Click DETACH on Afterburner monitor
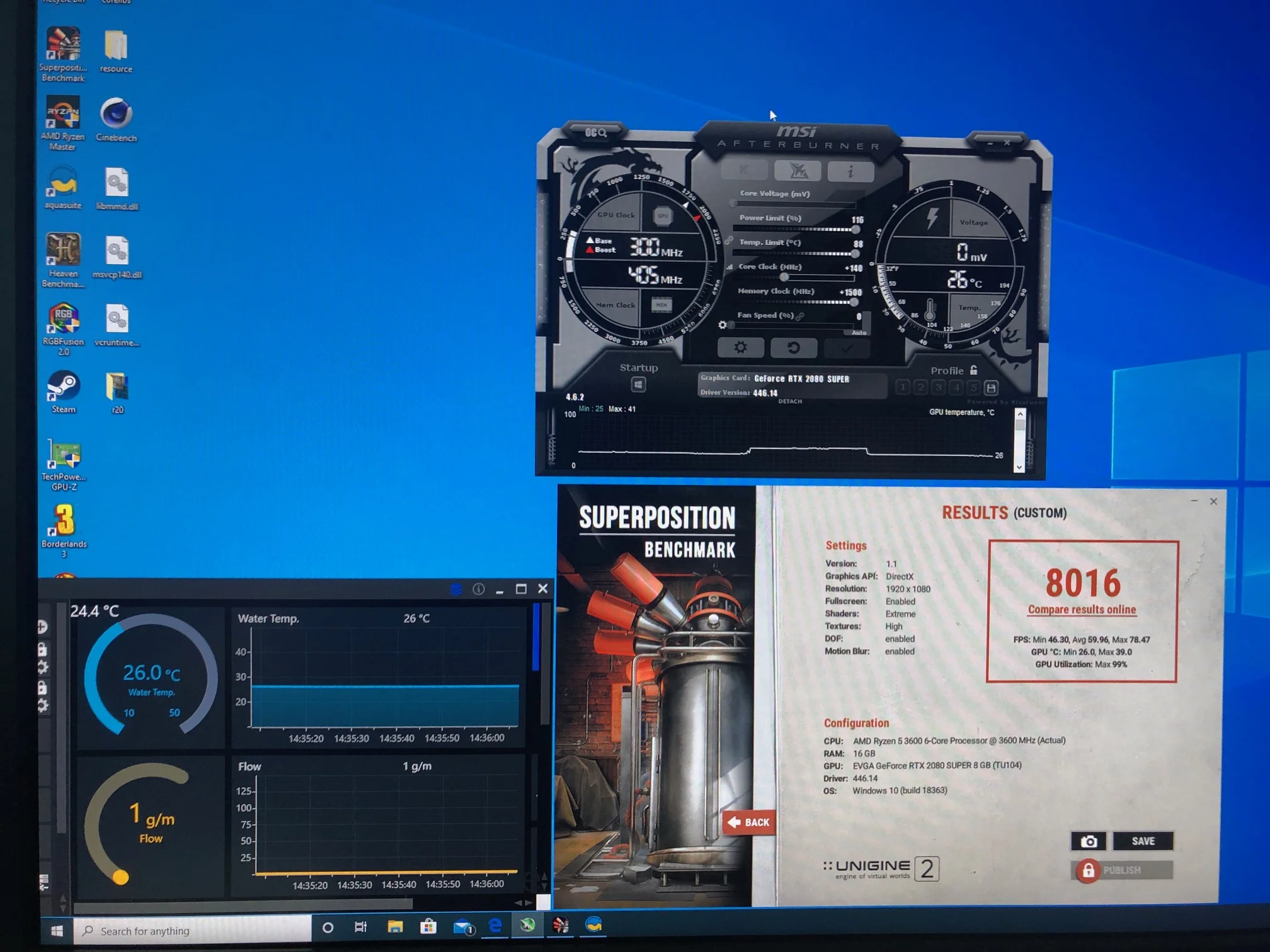Viewport: 1270px width, 952px height. pyautogui.click(x=790, y=401)
